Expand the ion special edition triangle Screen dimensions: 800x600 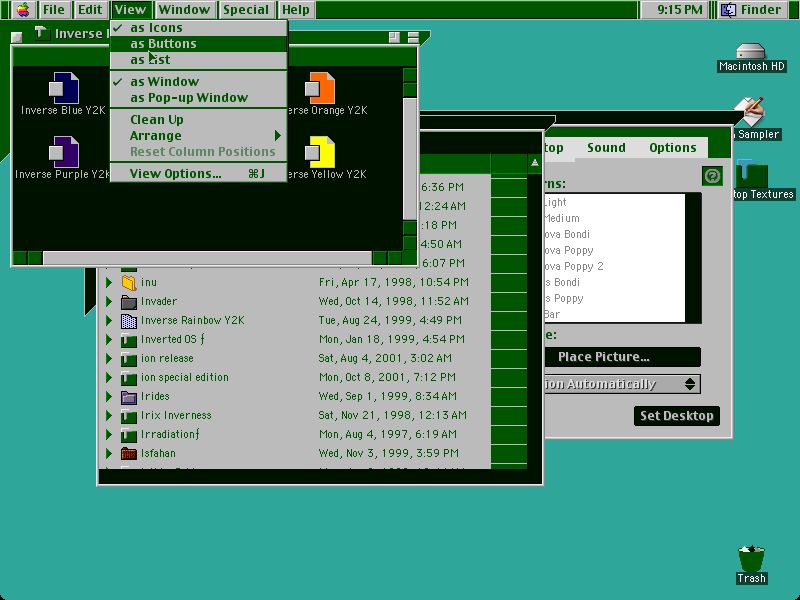coord(109,378)
